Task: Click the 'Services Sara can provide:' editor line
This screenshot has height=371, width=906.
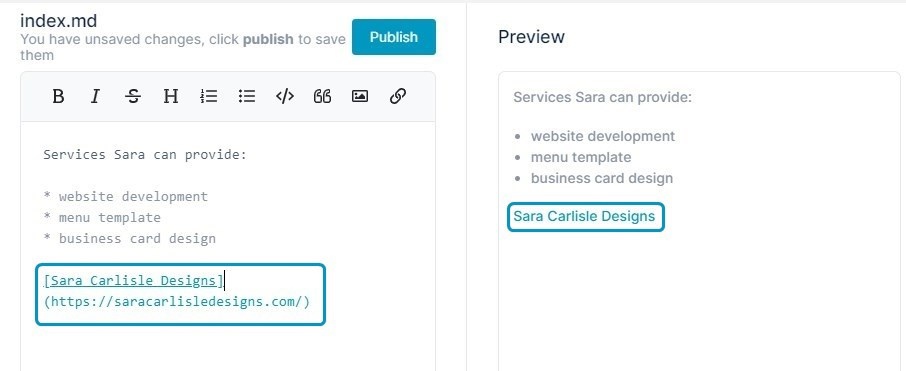Action: point(145,155)
